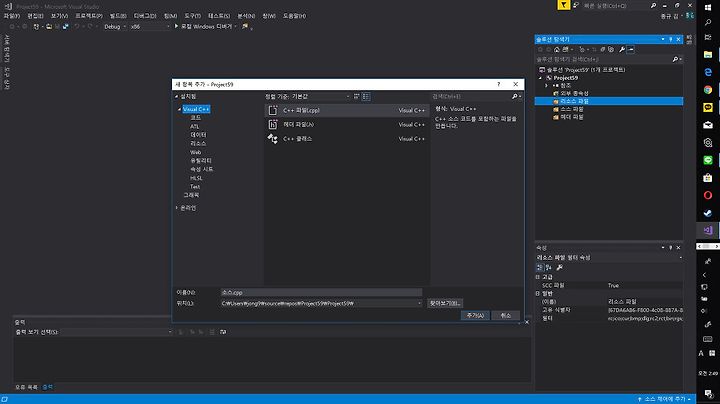The height and width of the screenshot is (404, 720).
Task: Switch template list to medium icons list view
Action: 366,96
